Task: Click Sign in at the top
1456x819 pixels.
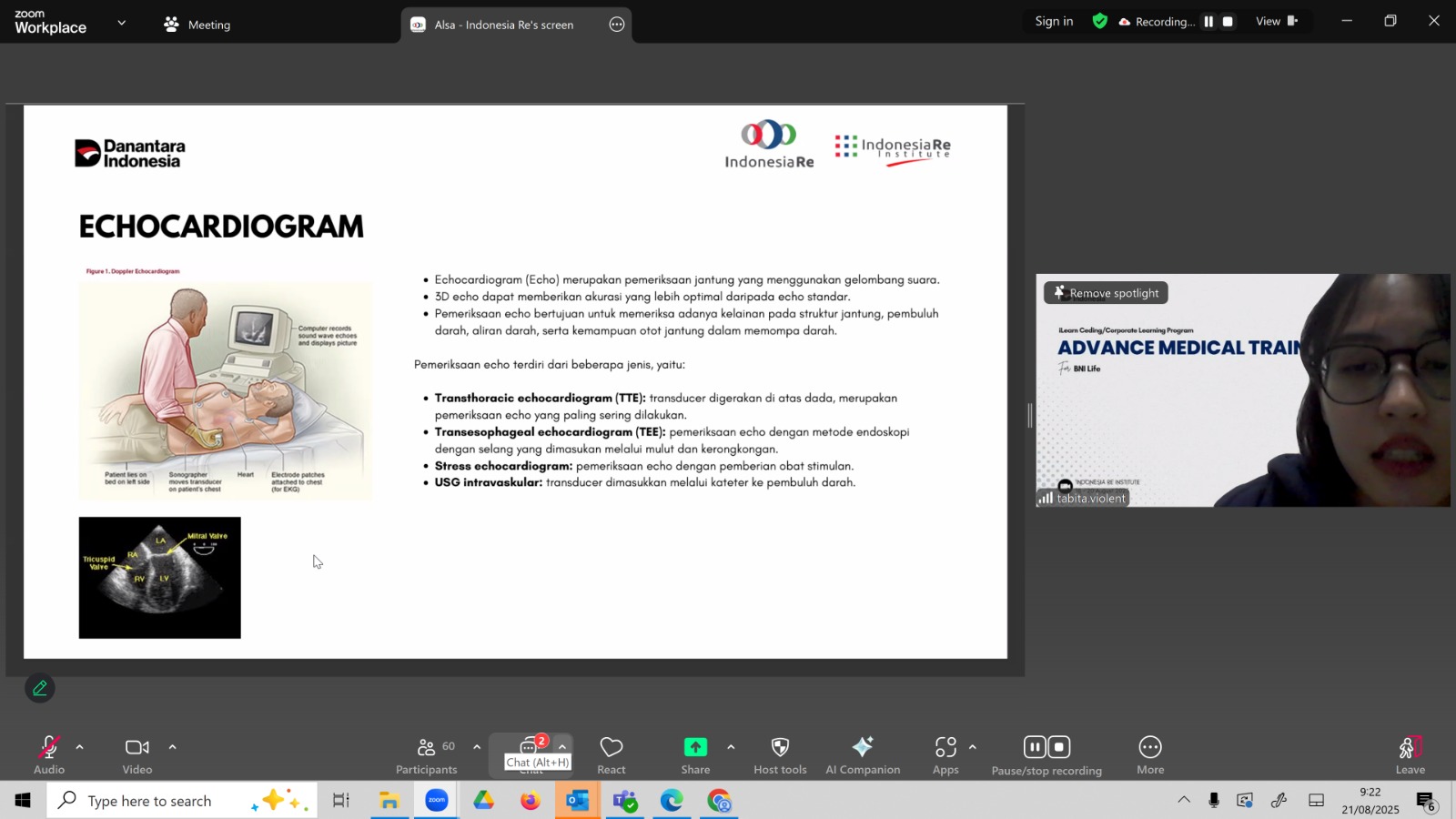Action: pyautogui.click(x=1054, y=22)
